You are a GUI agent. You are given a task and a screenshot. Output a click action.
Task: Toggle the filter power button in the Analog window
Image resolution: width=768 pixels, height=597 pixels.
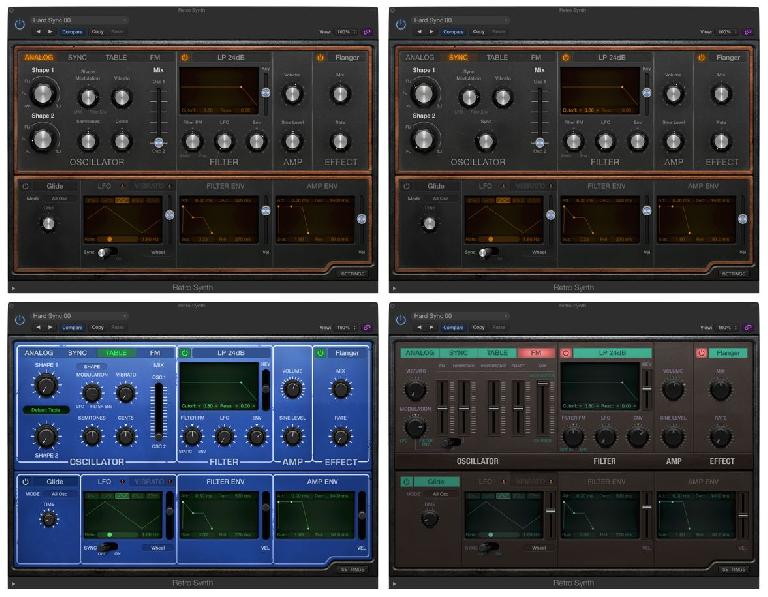[x=185, y=58]
